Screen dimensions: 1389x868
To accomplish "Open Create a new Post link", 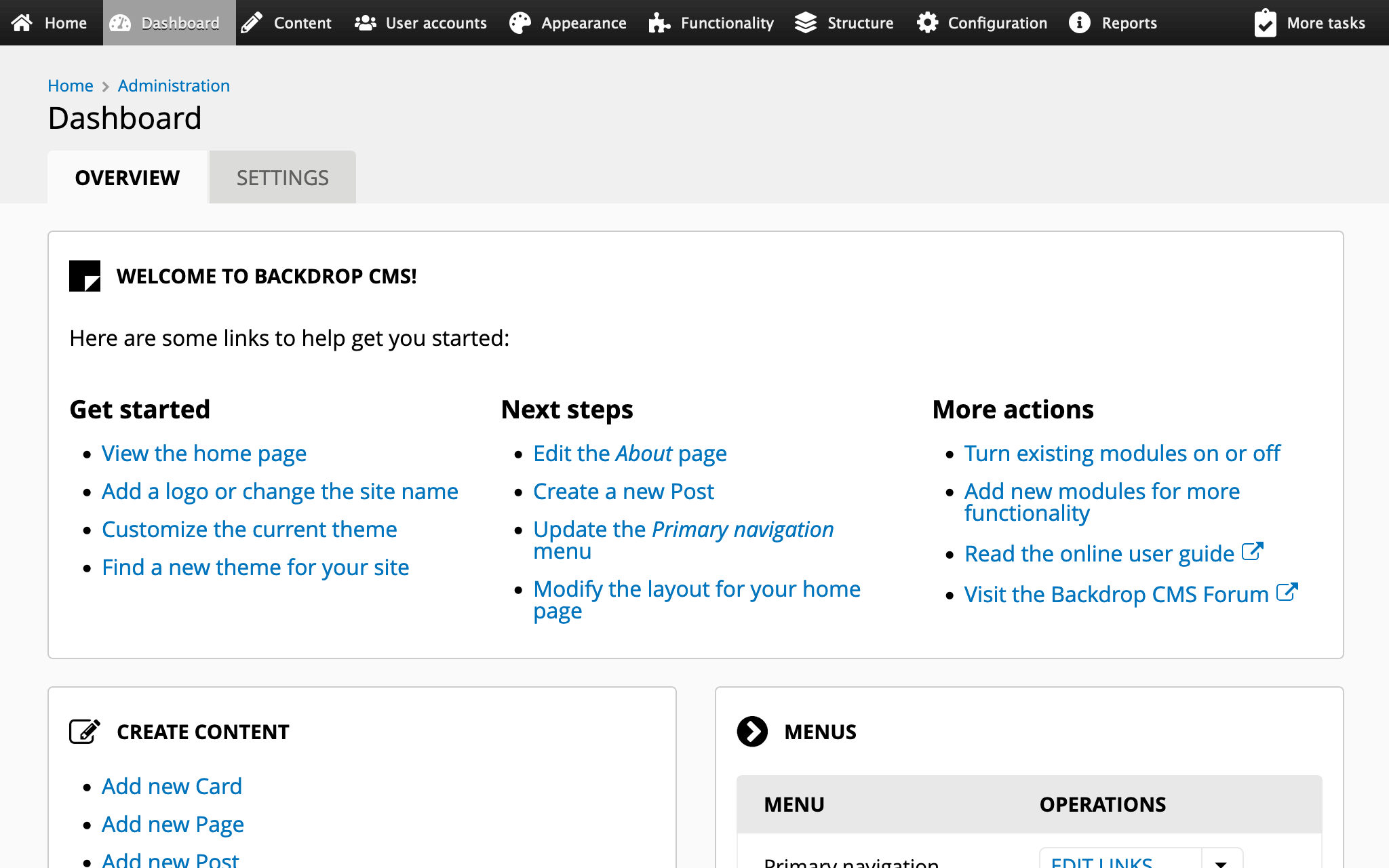I will point(623,491).
